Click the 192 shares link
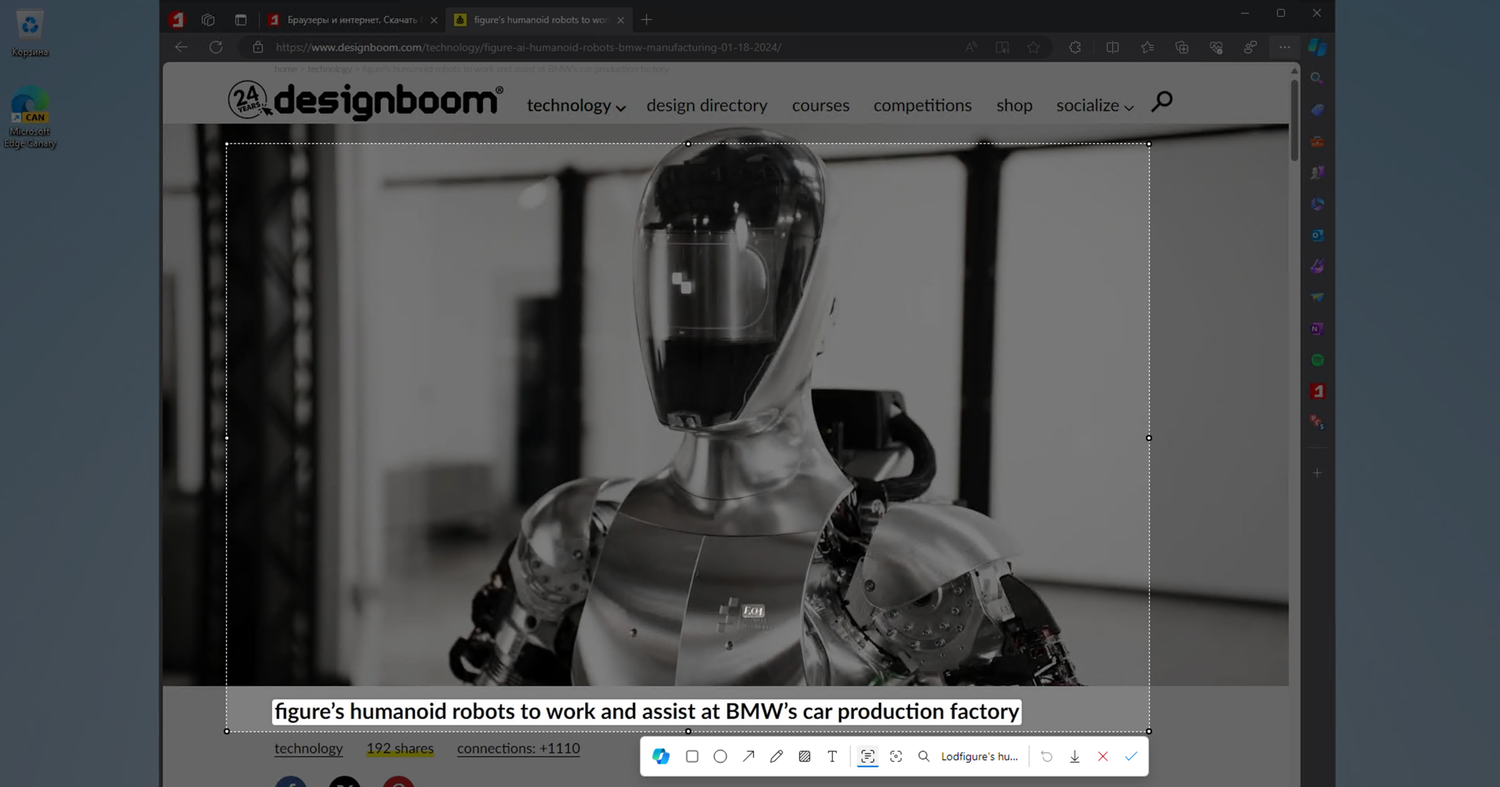 coord(400,748)
